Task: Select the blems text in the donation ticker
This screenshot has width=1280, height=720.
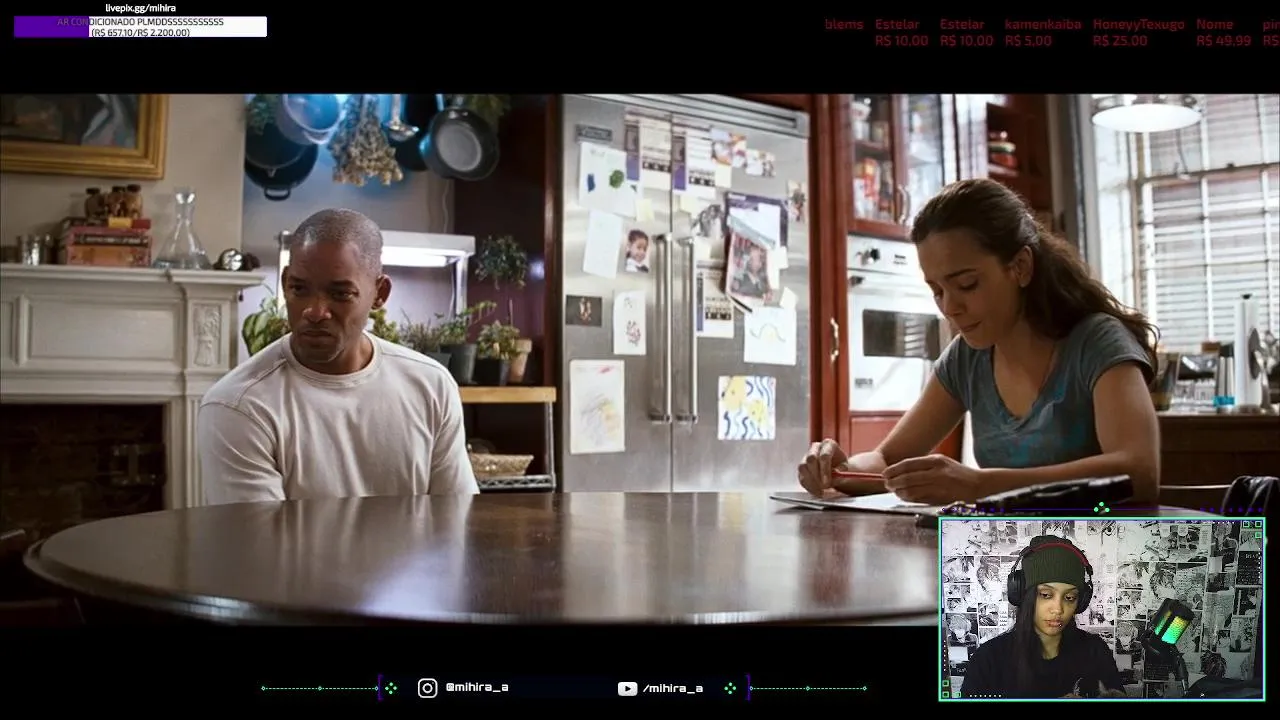Action: click(844, 24)
